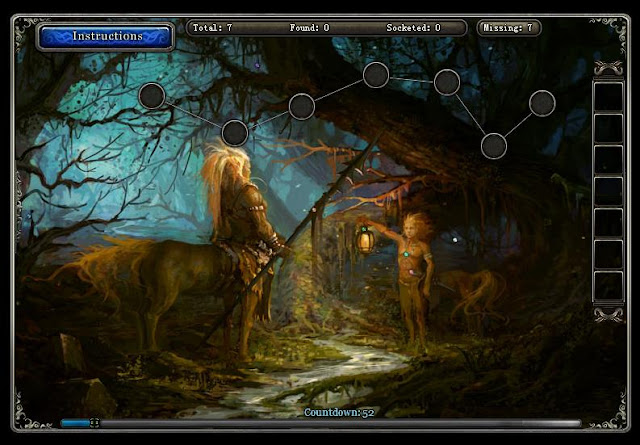The width and height of the screenshot is (640, 445).
Task: Click the 'Total: 7' counter
Action: click(x=212, y=28)
